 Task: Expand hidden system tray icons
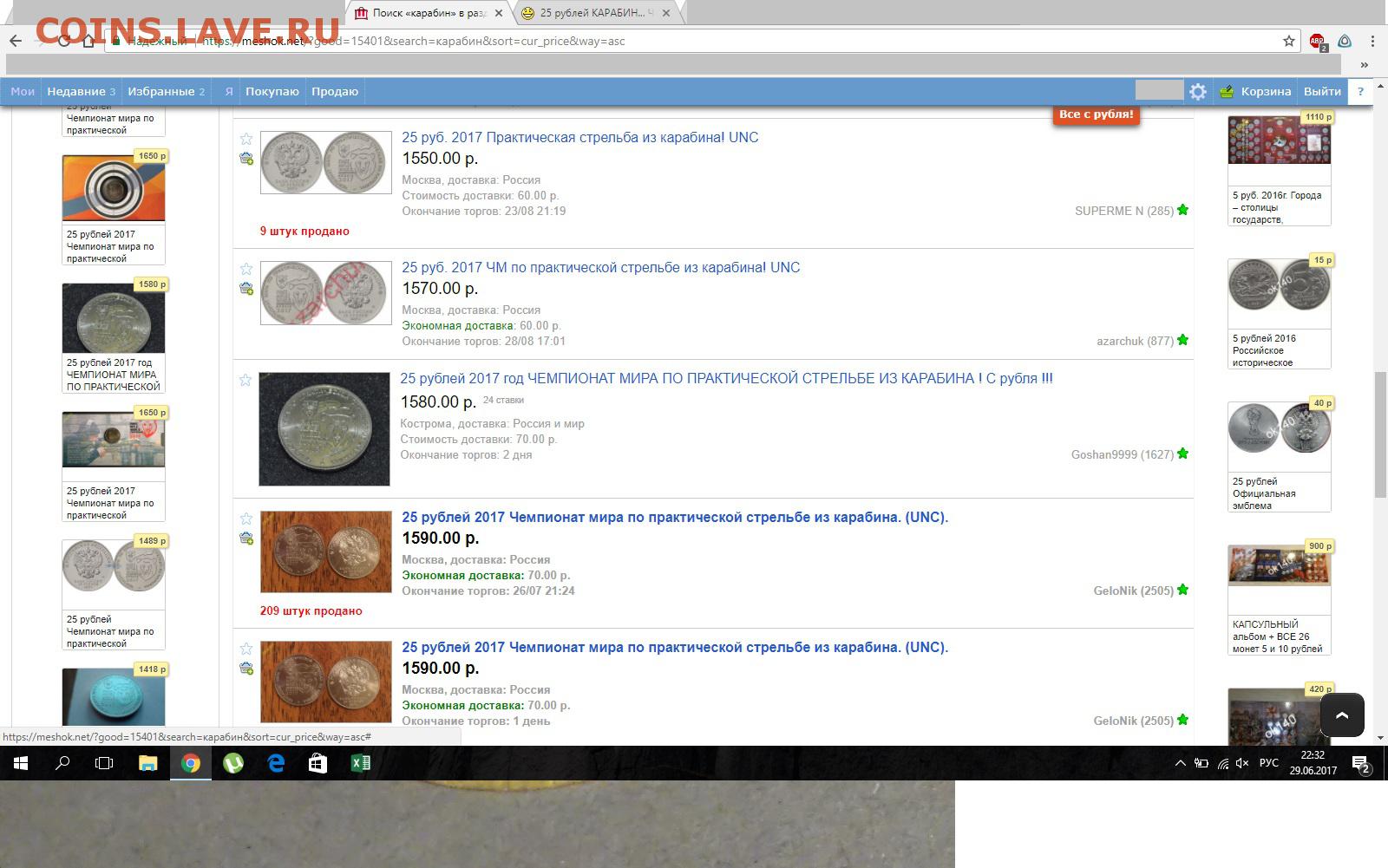pyautogui.click(x=1180, y=763)
